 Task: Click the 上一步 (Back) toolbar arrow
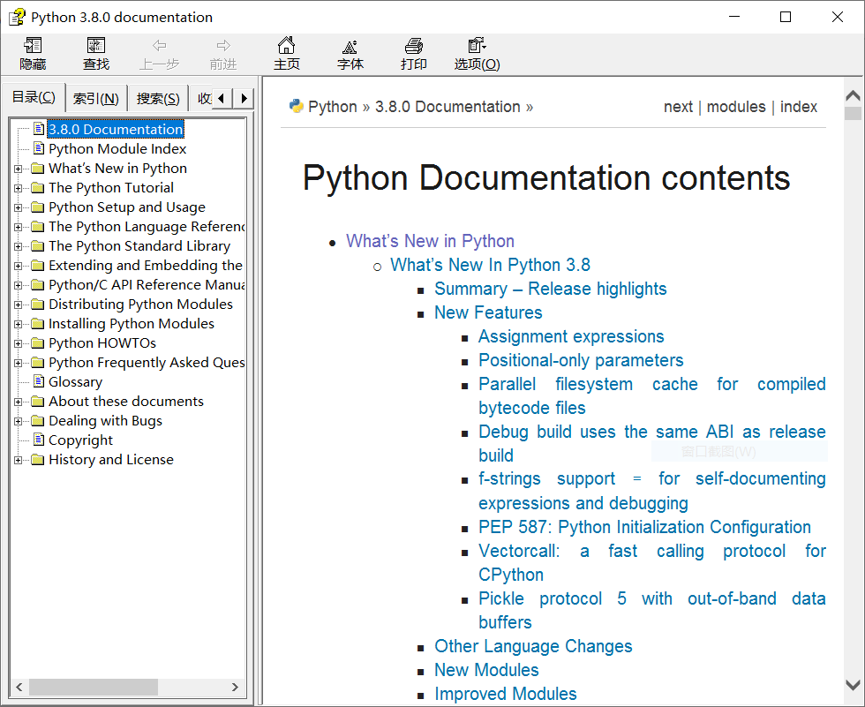(x=159, y=53)
